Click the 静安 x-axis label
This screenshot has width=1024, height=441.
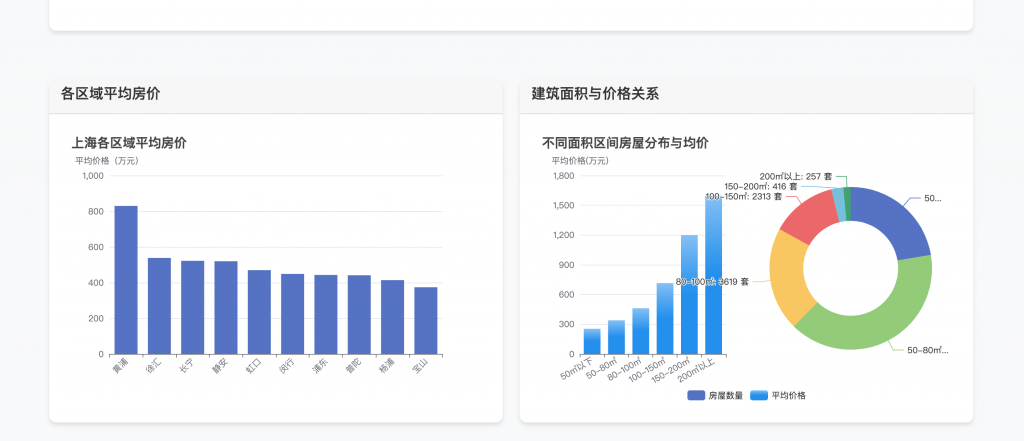(220, 366)
